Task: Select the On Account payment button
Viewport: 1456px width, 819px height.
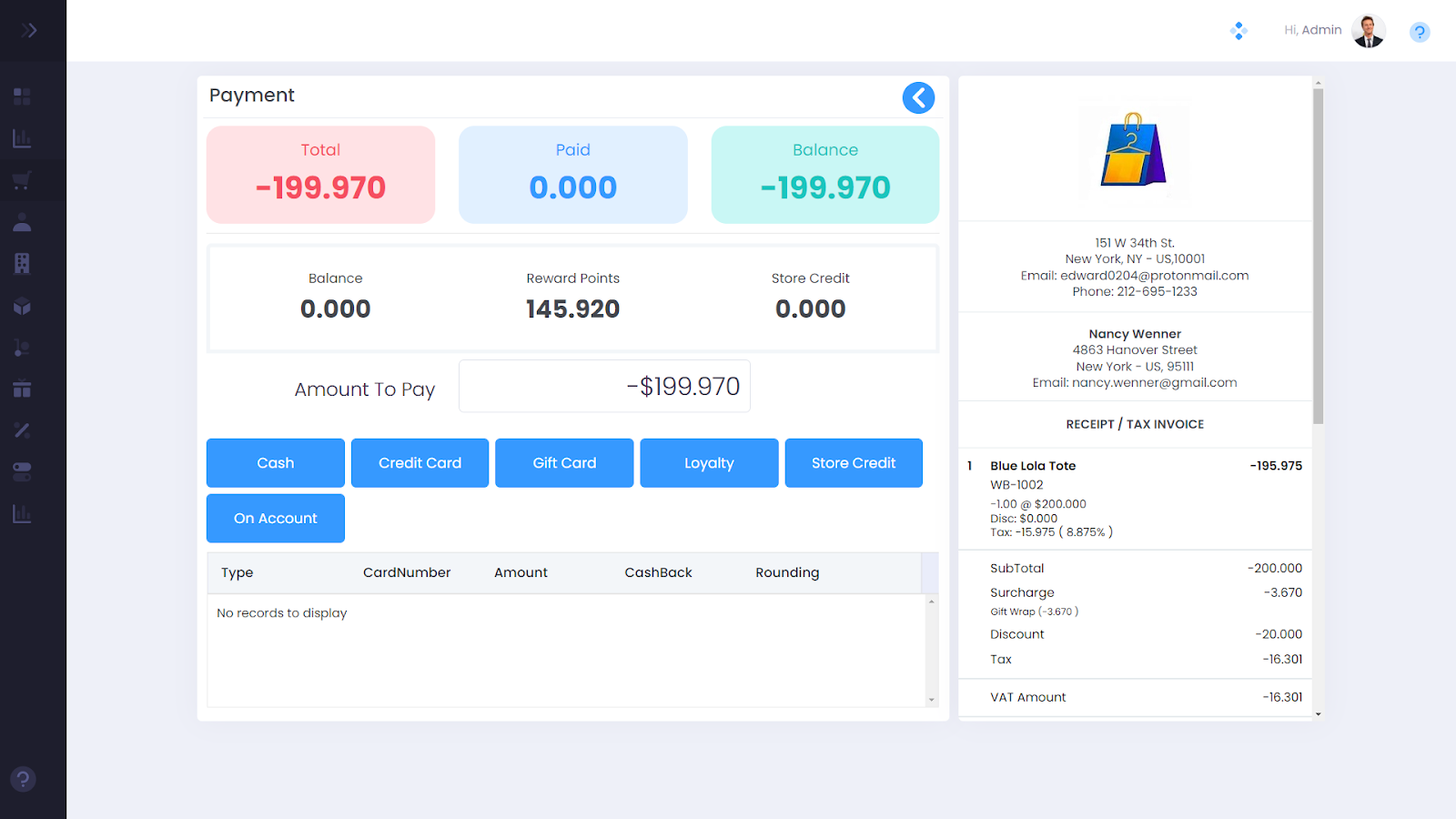Action: coord(275,519)
